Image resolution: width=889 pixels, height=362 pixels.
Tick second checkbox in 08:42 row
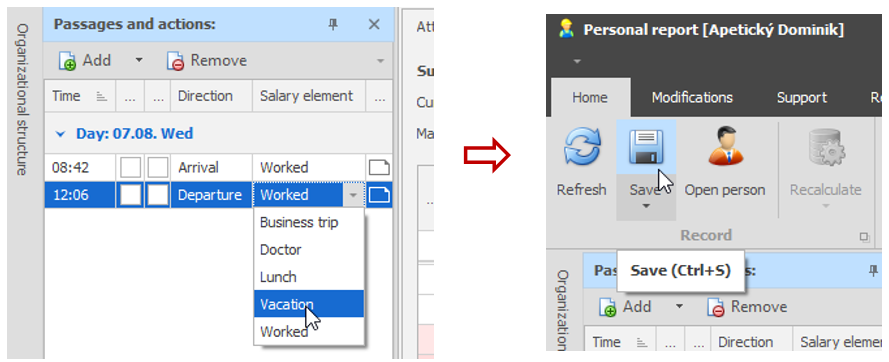pyautogui.click(x=158, y=167)
